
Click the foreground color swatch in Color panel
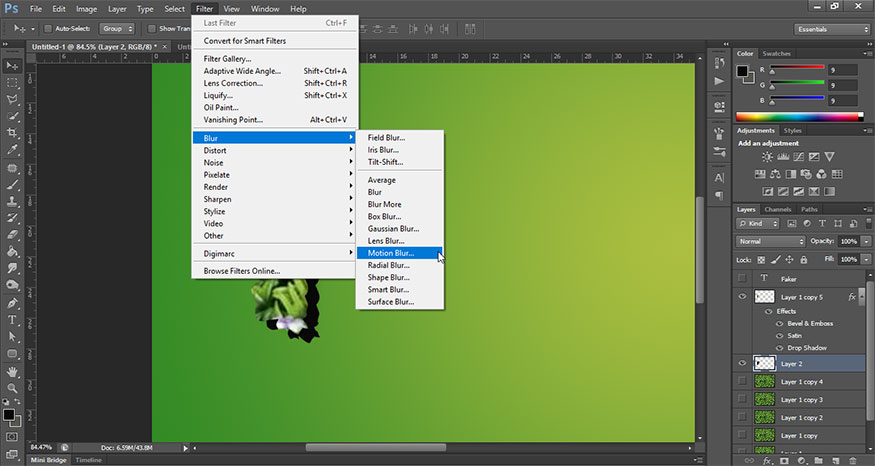tap(743, 72)
